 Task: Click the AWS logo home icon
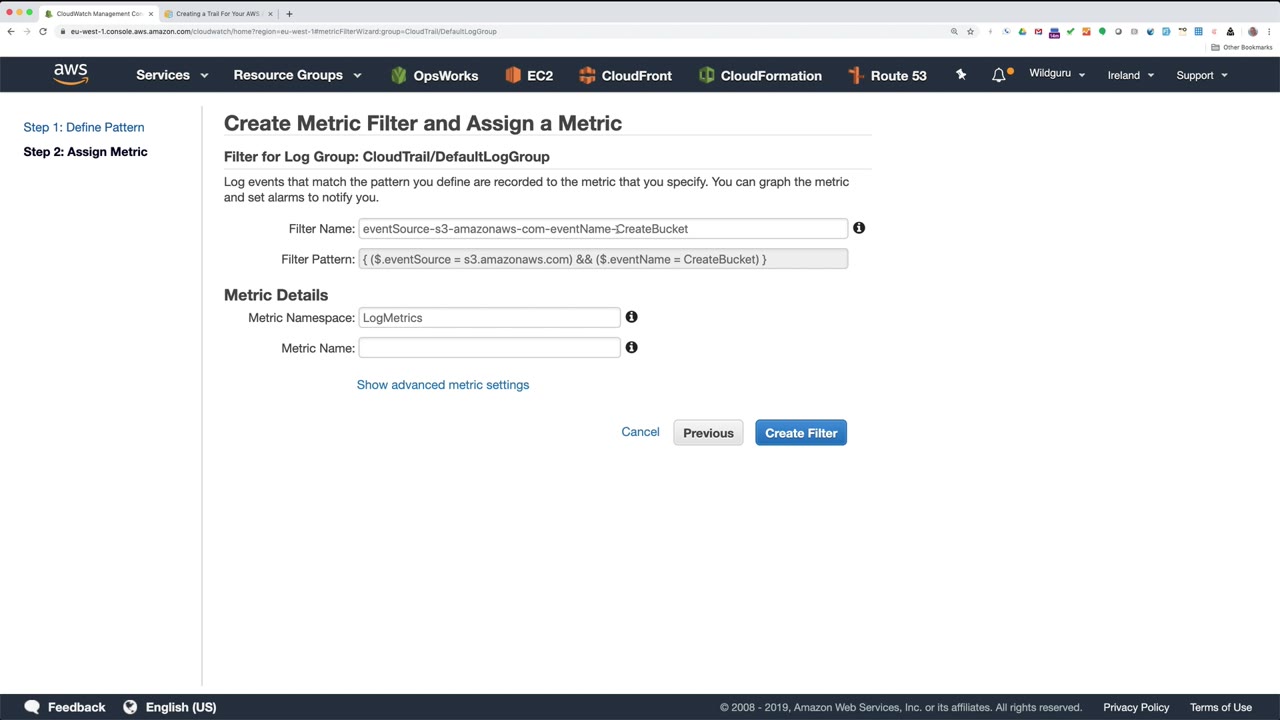[70, 74]
